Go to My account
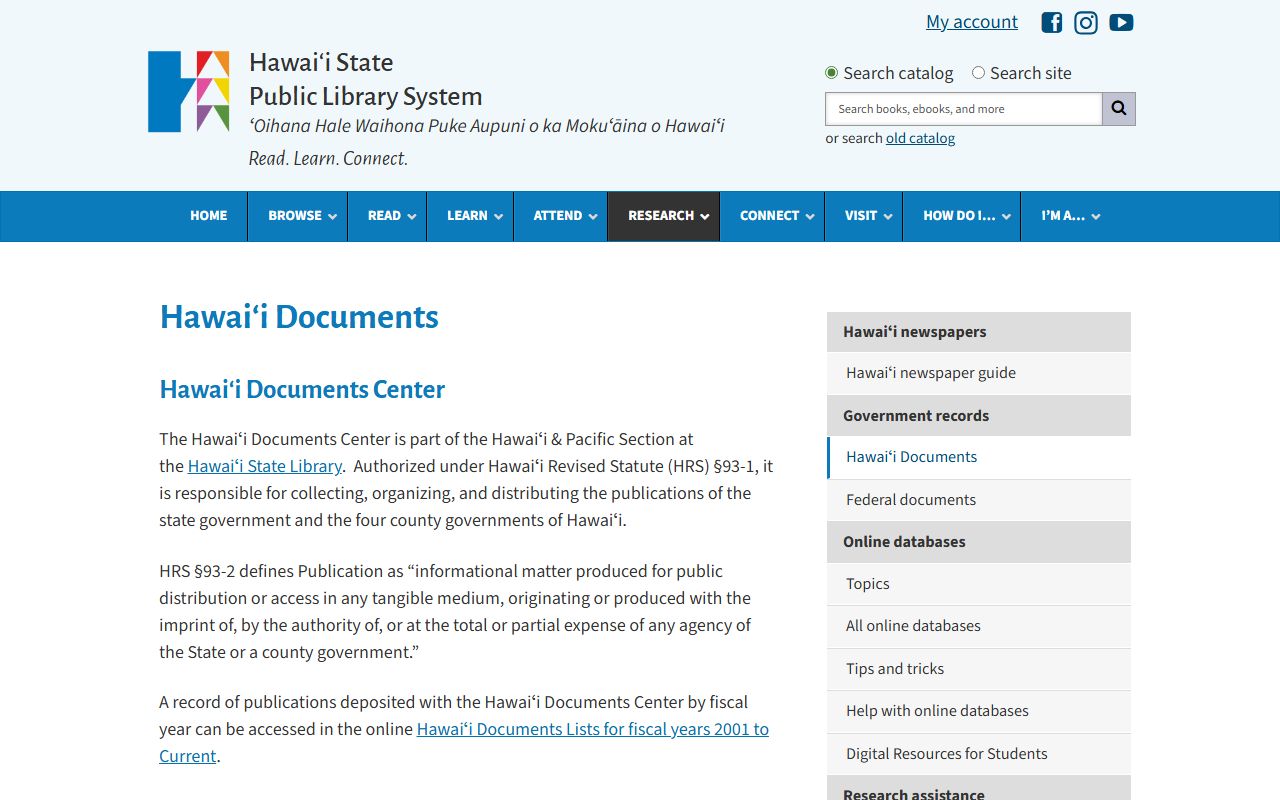1280x800 pixels. pos(972,22)
